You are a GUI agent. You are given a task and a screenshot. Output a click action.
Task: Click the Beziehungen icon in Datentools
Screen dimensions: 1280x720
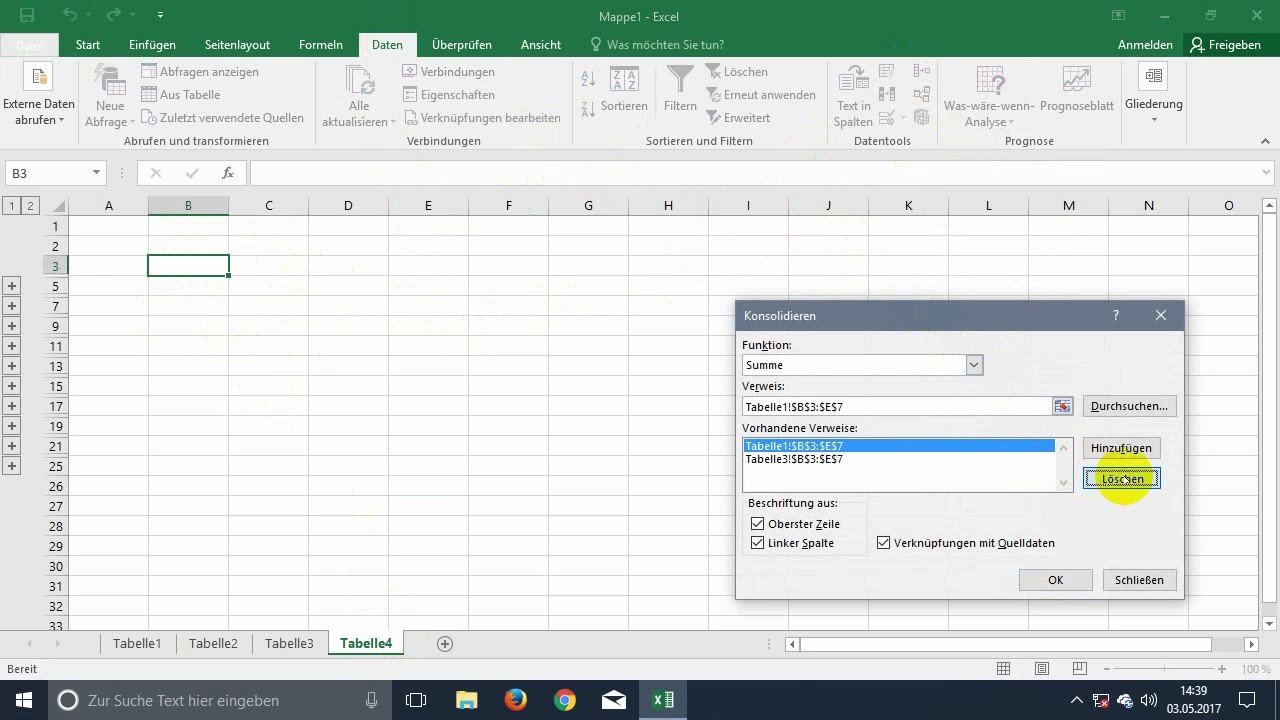tap(921, 95)
